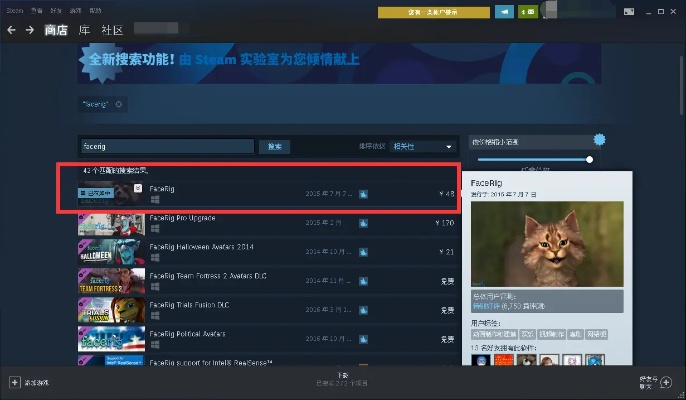Viewport: 686px width, 400px height.
Task: Click the first user tag in preview
Action: tap(494, 334)
